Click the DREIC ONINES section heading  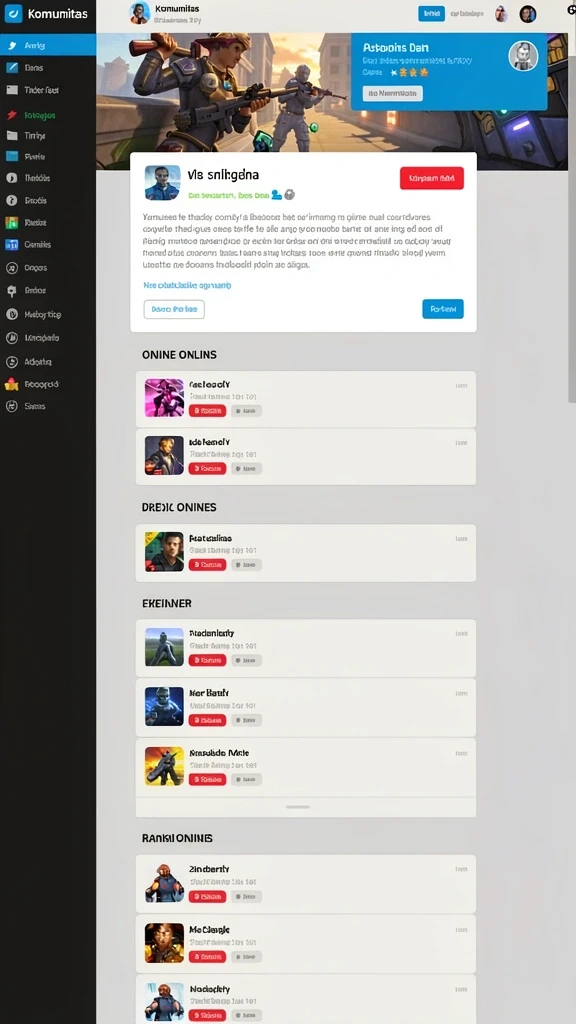click(179, 507)
